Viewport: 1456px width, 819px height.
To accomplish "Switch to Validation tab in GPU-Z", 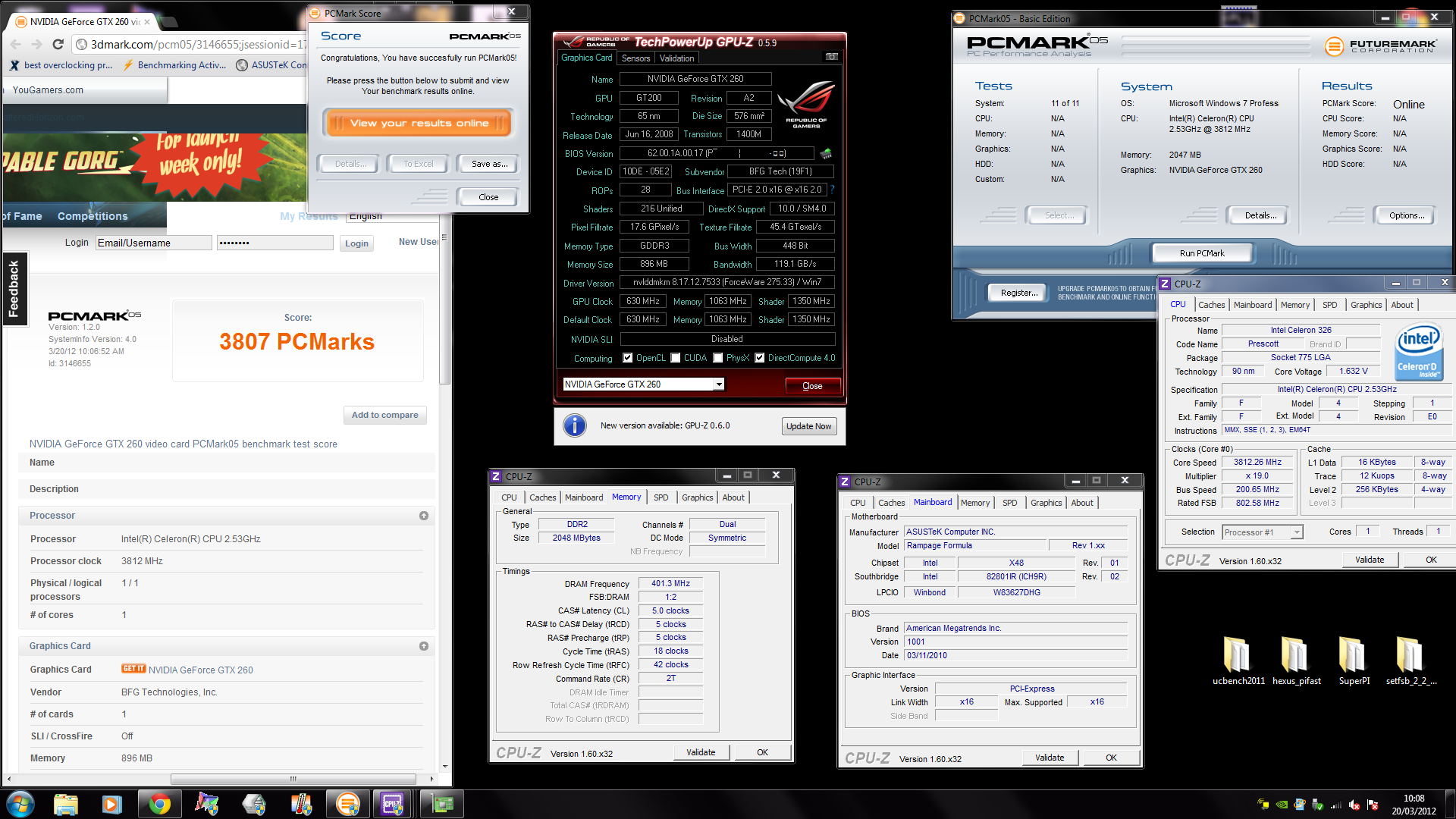I will [x=676, y=58].
